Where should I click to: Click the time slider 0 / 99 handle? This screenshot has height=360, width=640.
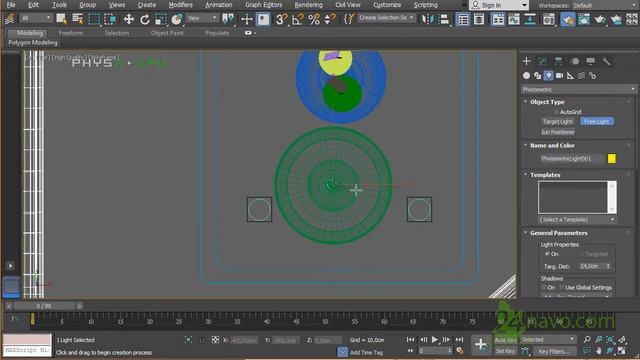(x=44, y=306)
